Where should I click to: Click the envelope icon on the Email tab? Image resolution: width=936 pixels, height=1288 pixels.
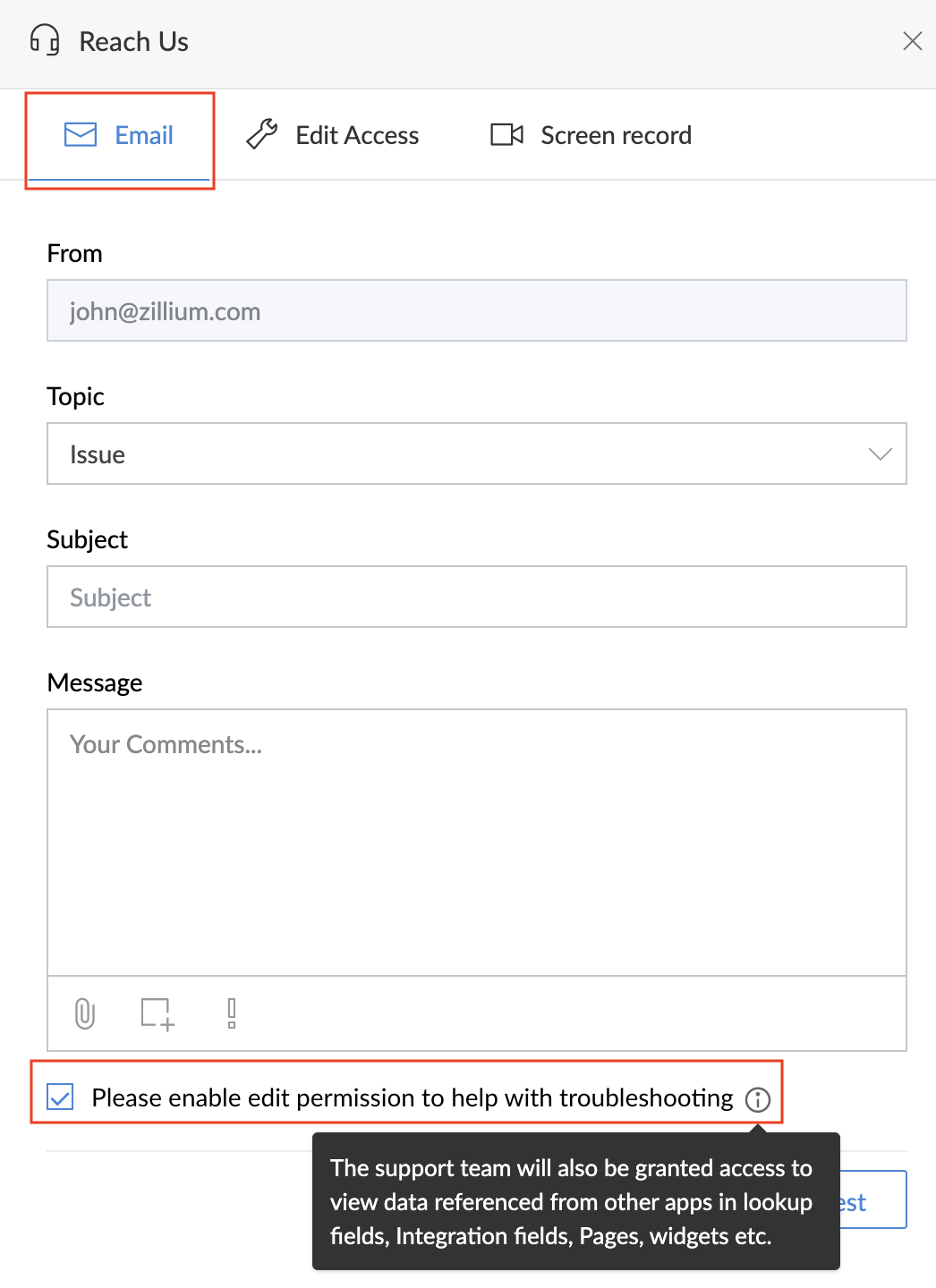click(81, 135)
